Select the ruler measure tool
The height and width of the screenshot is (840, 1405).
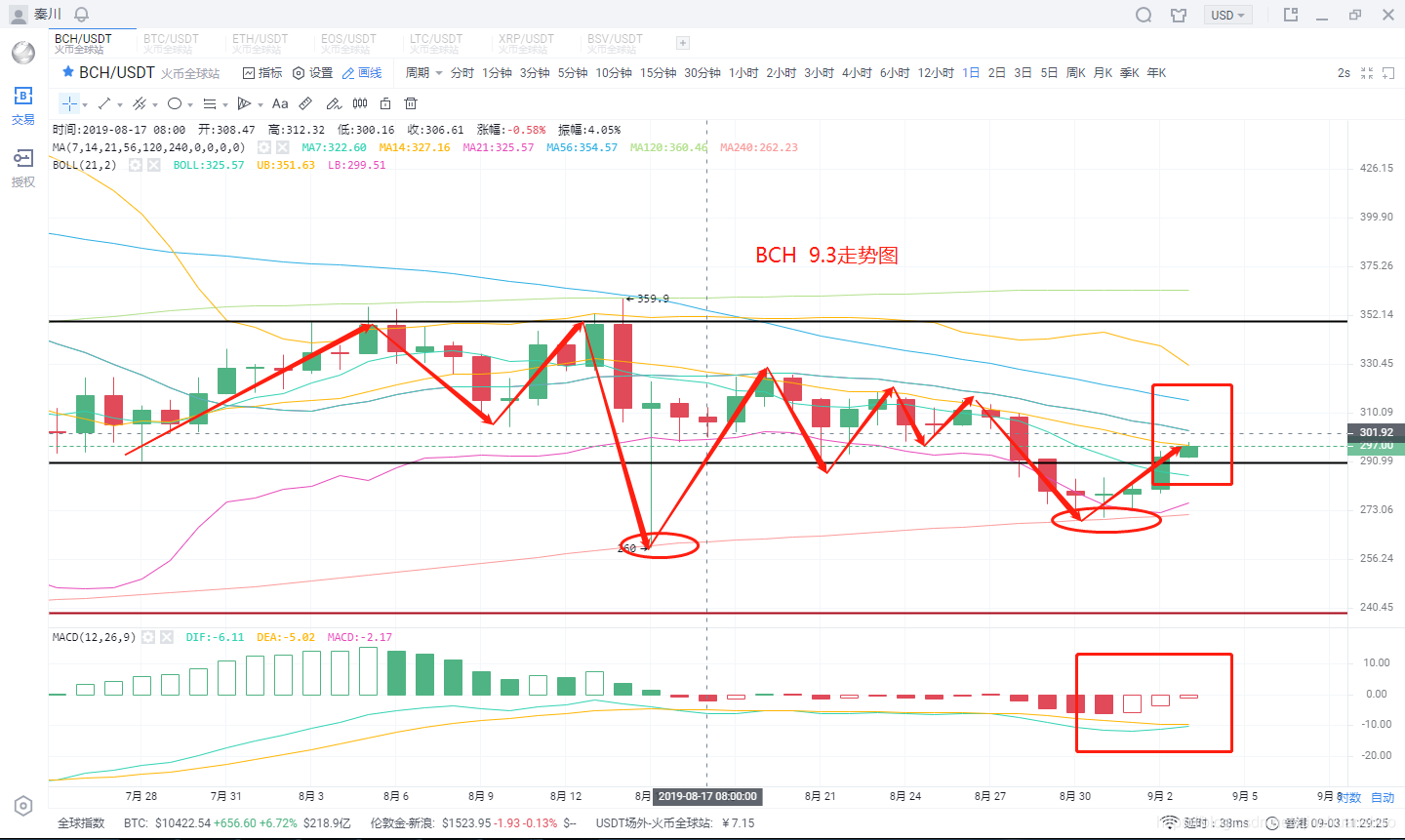[x=305, y=103]
